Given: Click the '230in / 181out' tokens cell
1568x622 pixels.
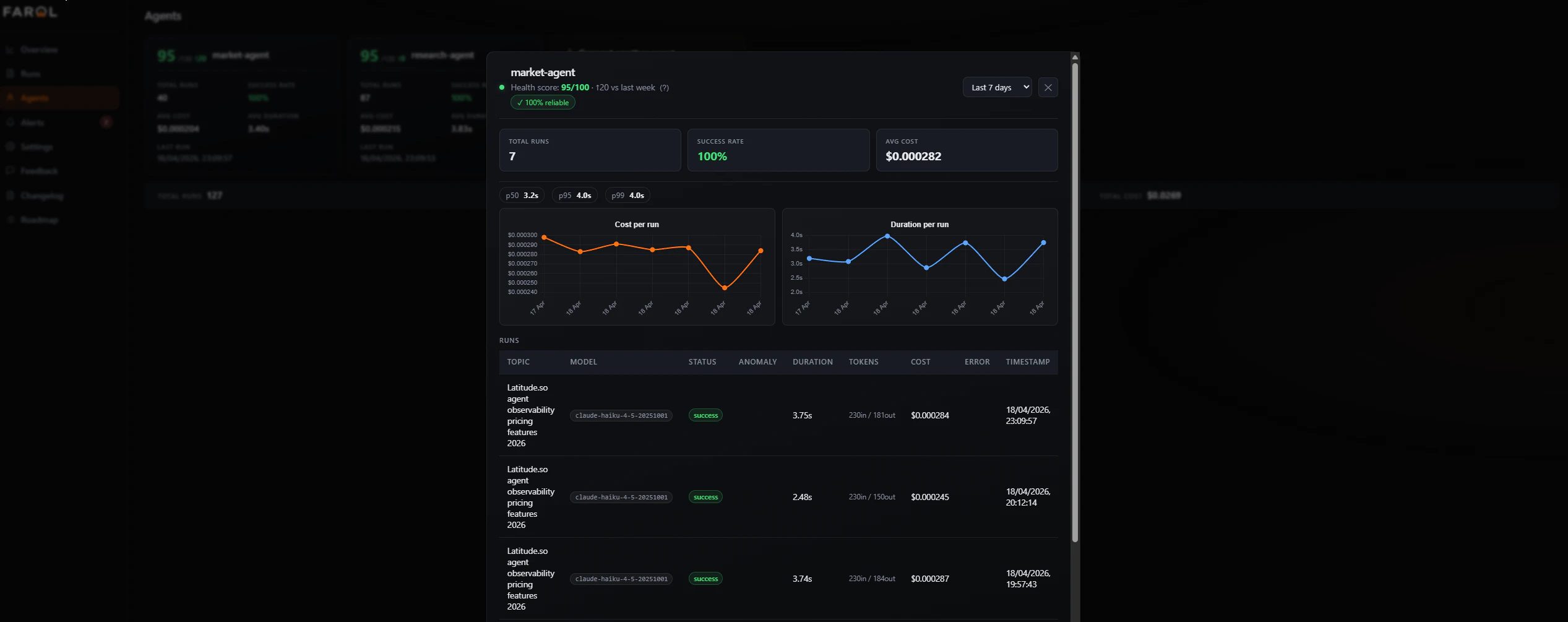Looking at the screenshot, I should 872,415.
